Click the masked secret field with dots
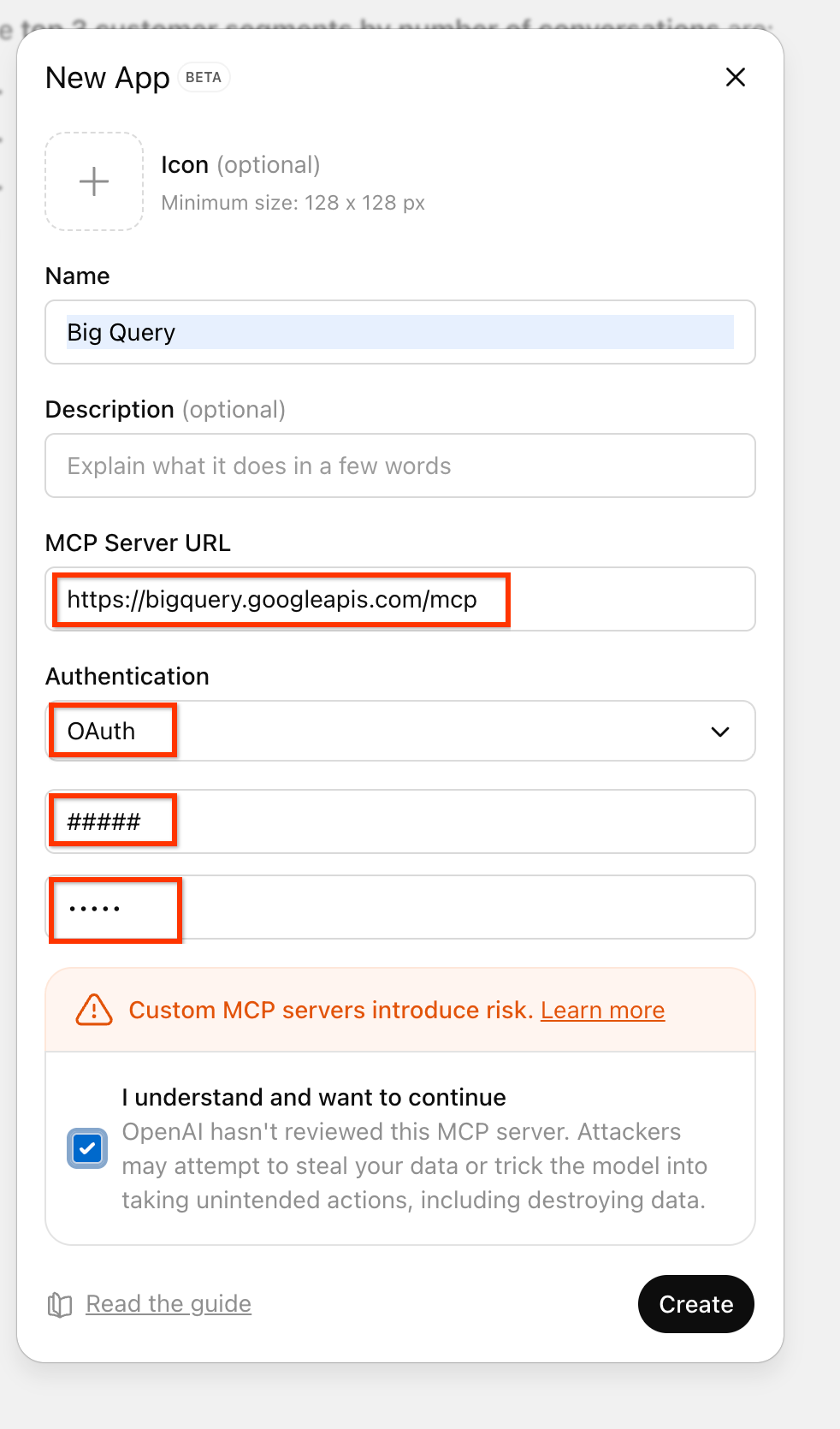 coord(400,907)
